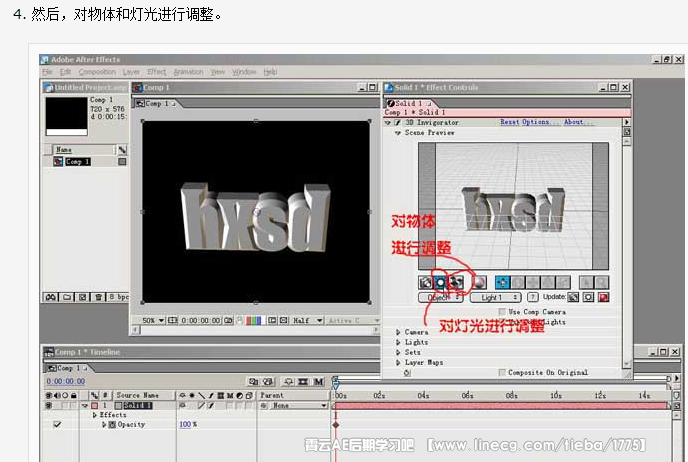Collapse the Solid 1 layer twirl in Timeline

(85, 406)
